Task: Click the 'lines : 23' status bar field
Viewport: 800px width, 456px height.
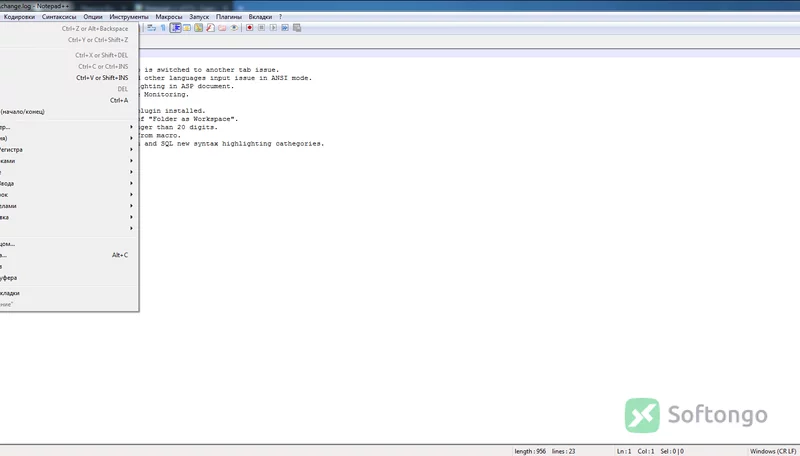Action: point(563,451)
